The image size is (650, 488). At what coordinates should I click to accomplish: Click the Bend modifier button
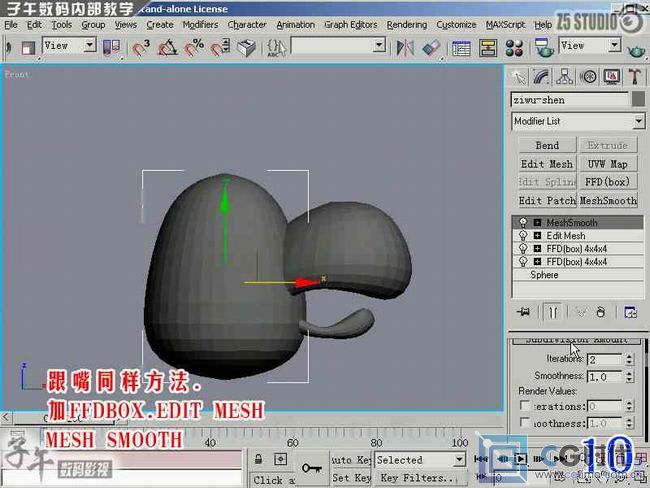coord(547,146)
